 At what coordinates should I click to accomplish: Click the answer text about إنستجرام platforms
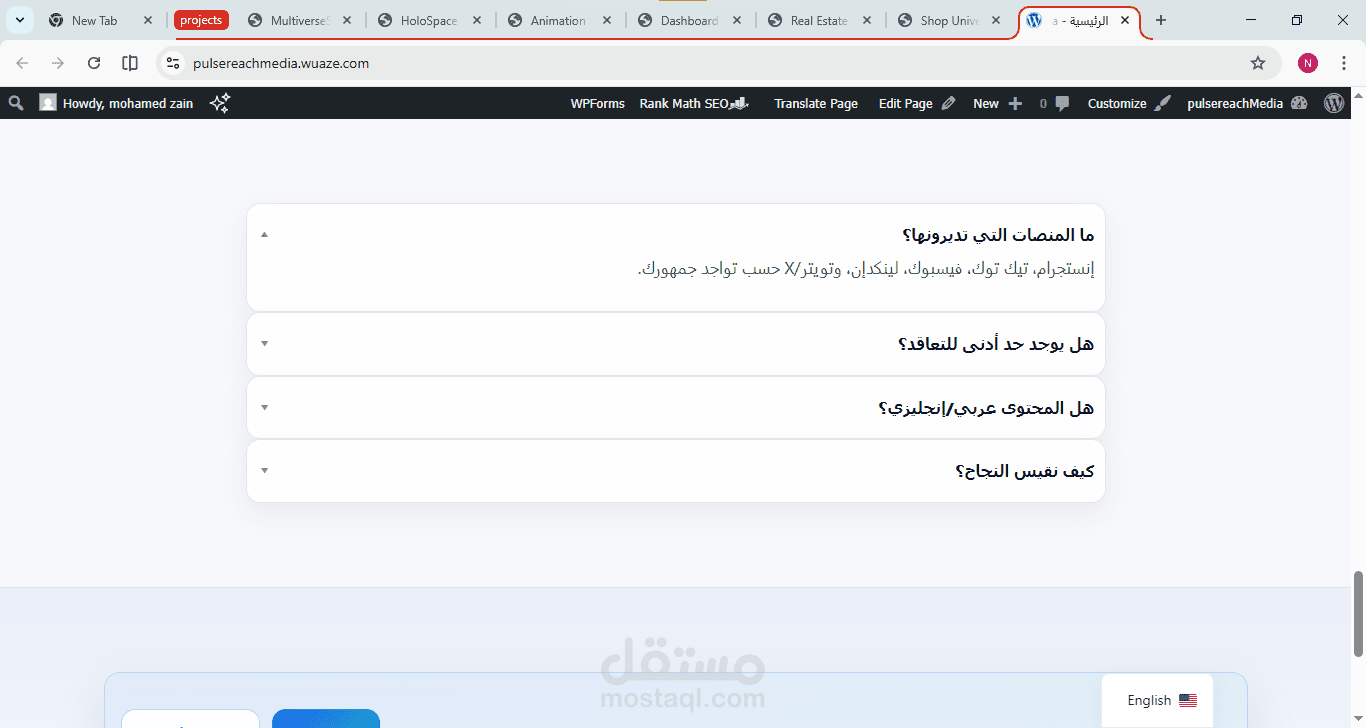866,268
